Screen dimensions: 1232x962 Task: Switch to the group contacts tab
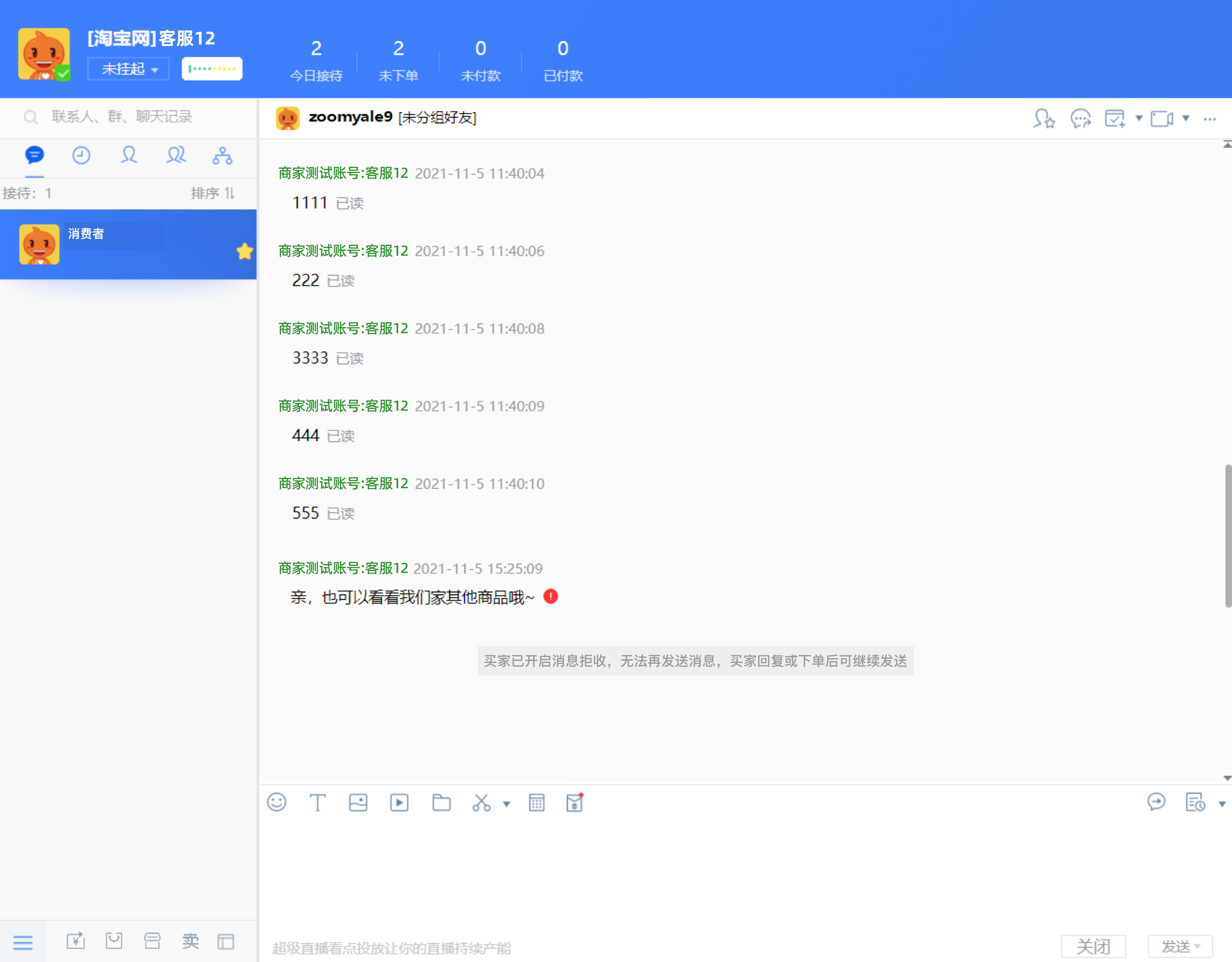click(176, 155)
